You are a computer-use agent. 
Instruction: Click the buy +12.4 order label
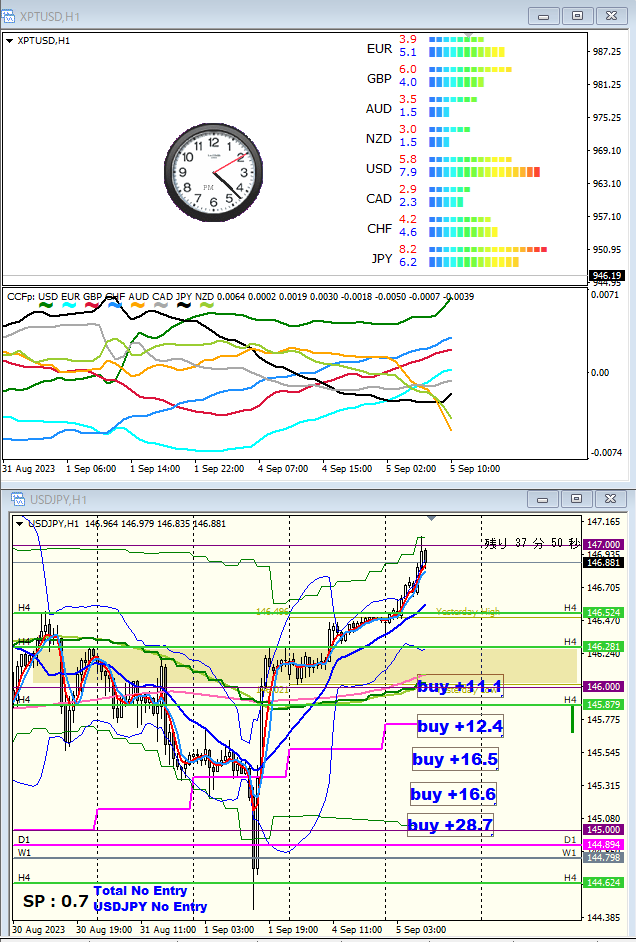click(460, 726)
